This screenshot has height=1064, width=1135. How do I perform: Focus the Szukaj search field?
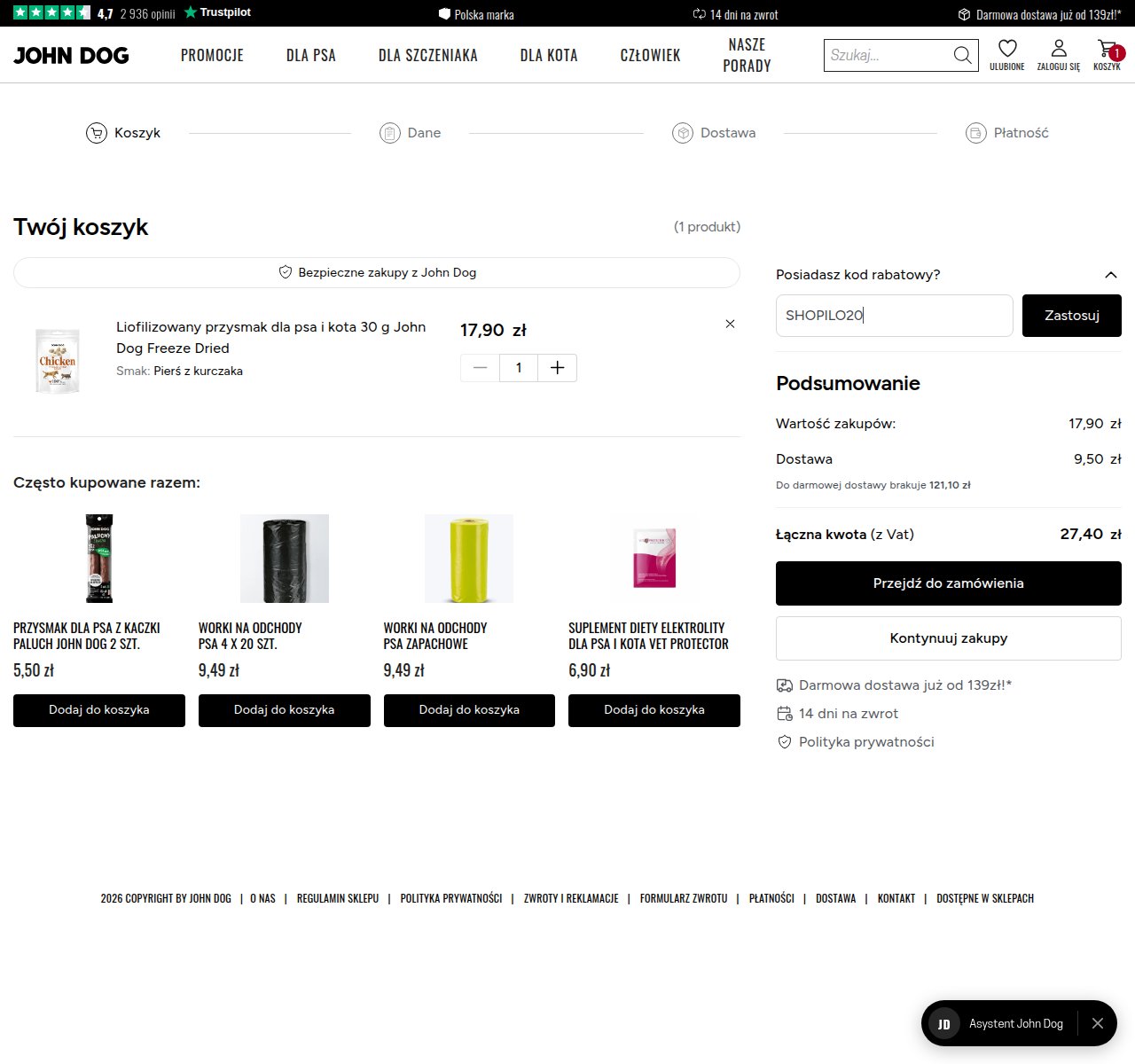pyautogui.click(x=888, y=55)
